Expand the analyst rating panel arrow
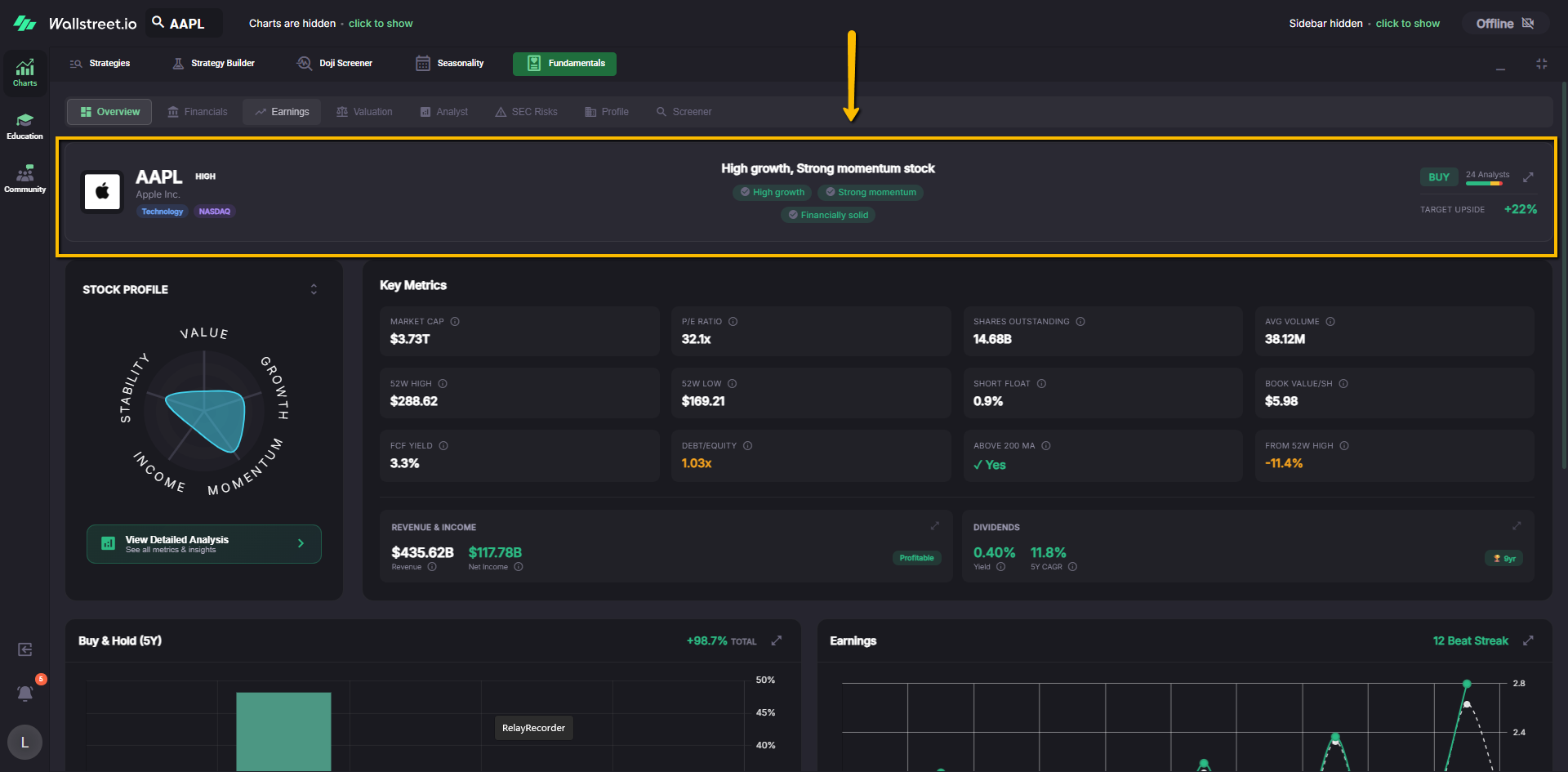This screenshot has width=1568, height=772. pyautogui.click(x=1528, y=177)
